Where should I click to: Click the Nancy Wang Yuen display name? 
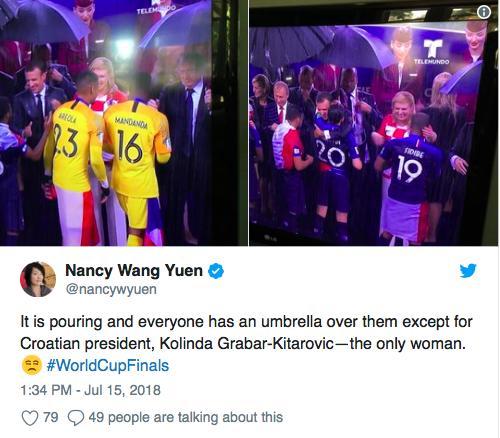tap(134, 270)
